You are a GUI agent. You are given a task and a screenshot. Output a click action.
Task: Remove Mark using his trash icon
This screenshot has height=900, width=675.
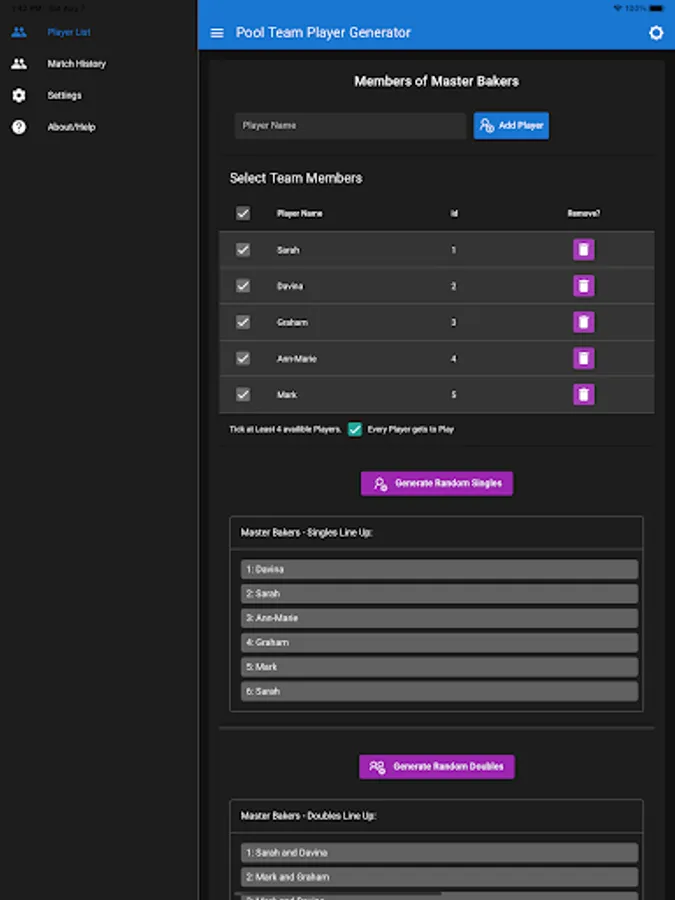coord(584,394)
